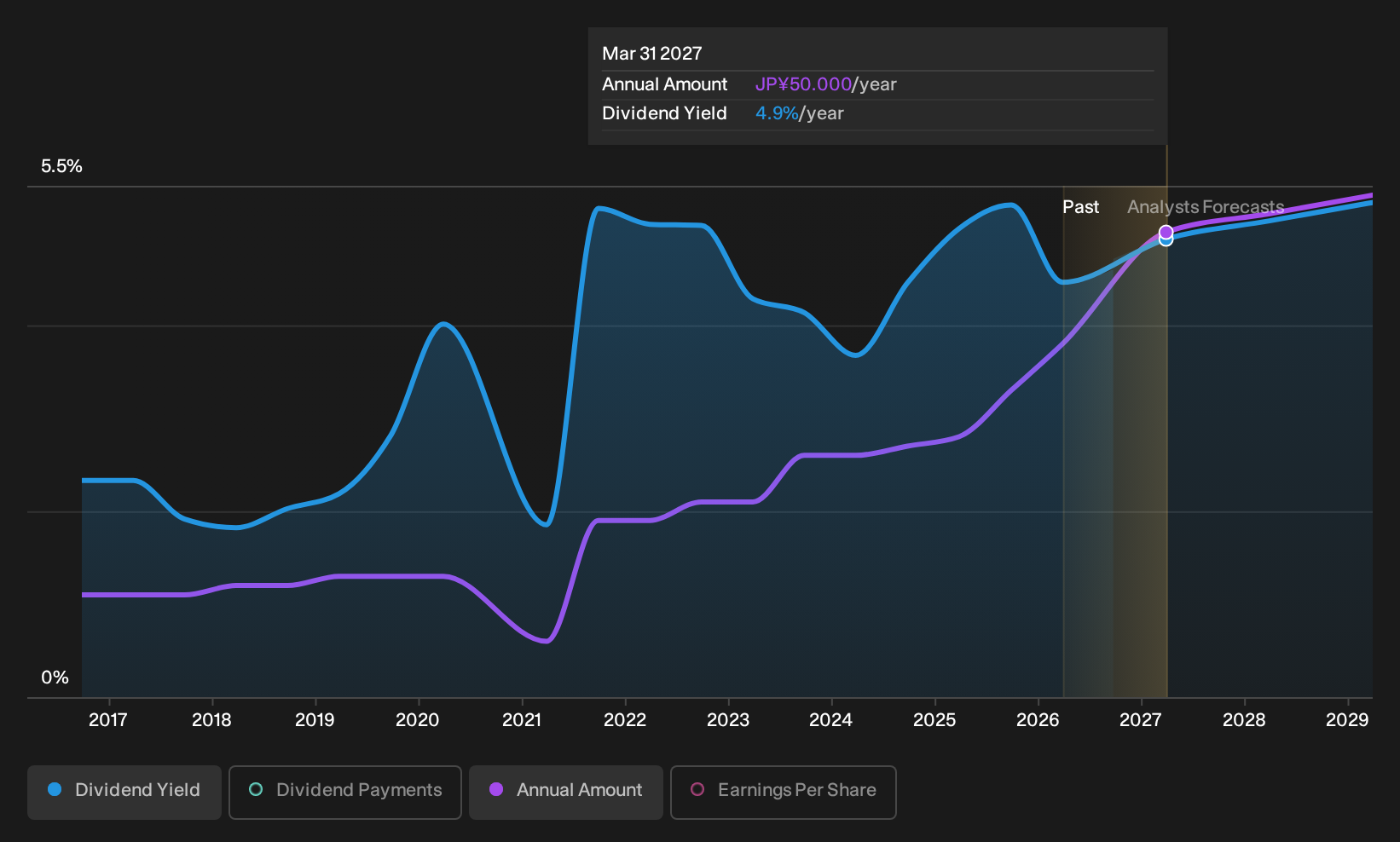
Task: Click the 2017 x-axis year label
Action: point(108,720)
